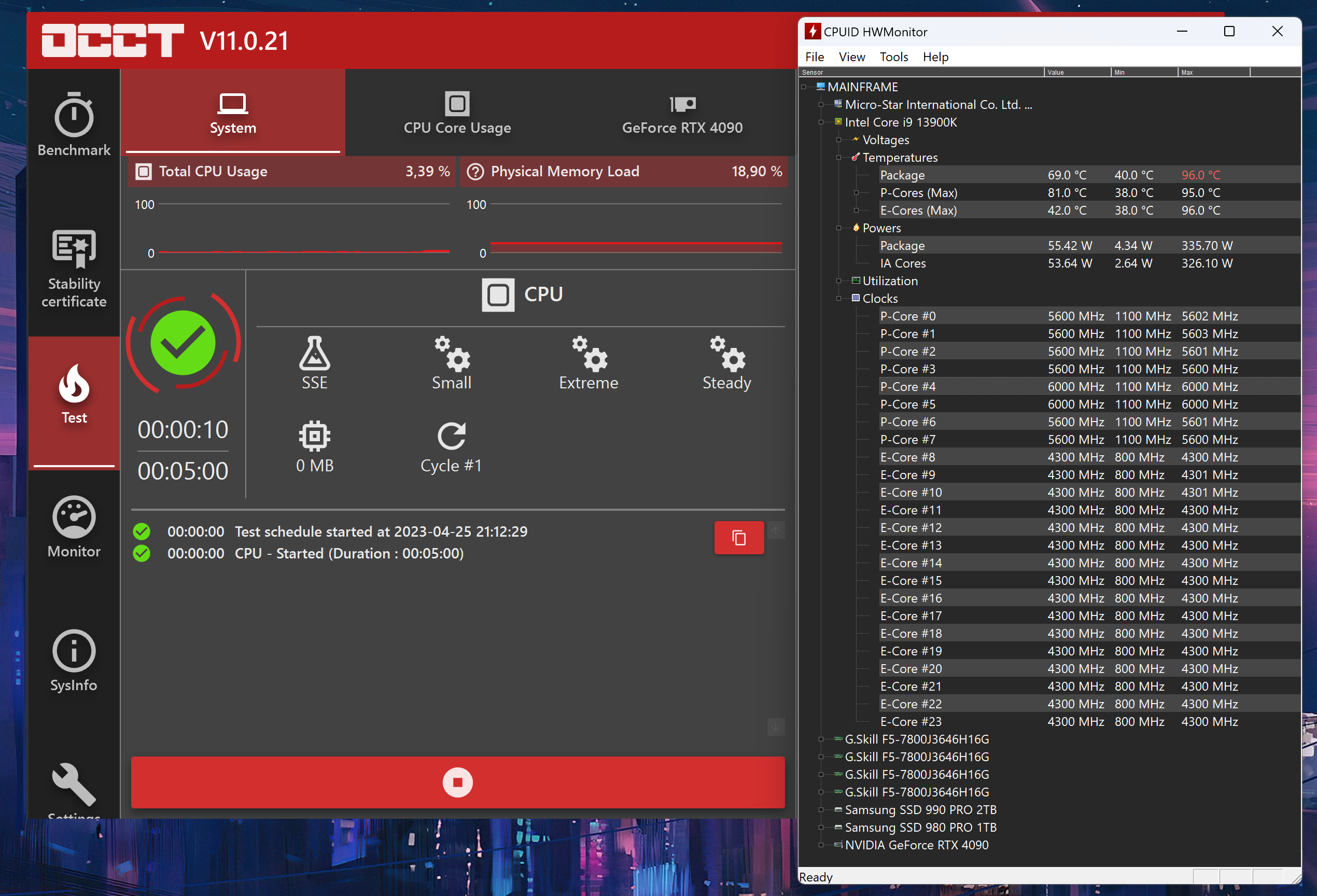Open the View menu in HWMonitor
Screen dimensions: 1317x896
[851, 57]
